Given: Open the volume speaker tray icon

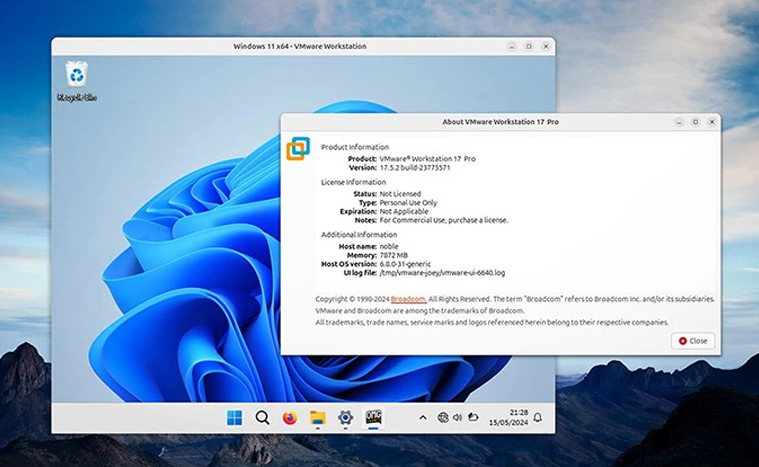Looking at the screenshot, I should click(x=457, y=417).
